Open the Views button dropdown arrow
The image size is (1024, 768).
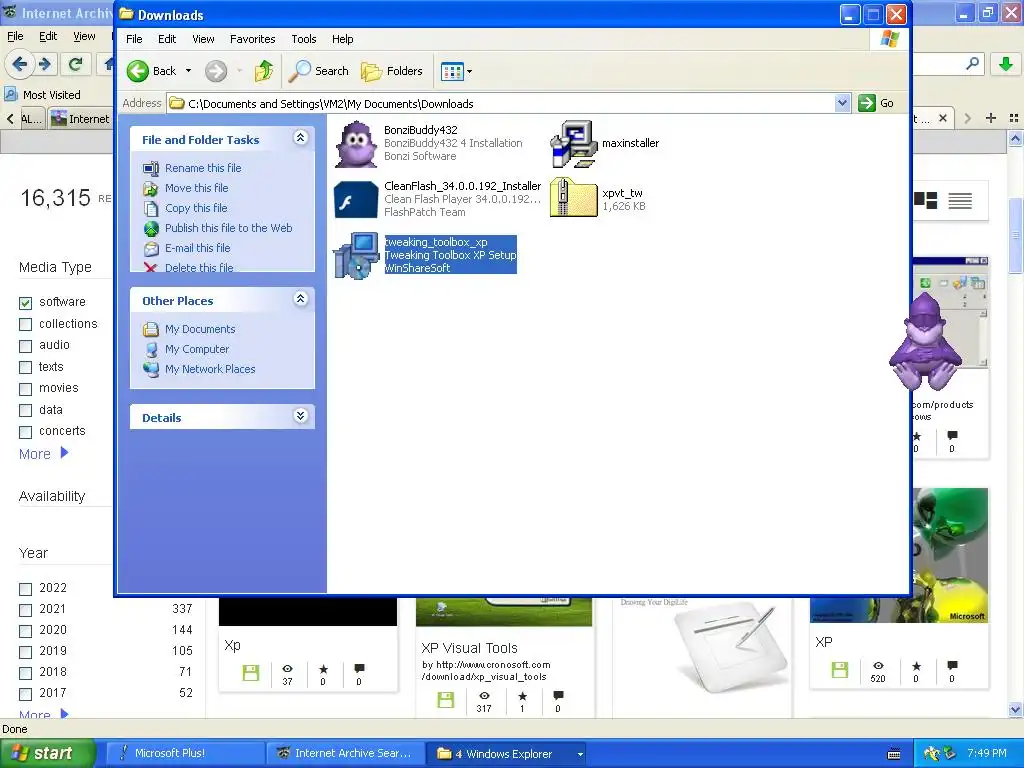coord(470,71)
